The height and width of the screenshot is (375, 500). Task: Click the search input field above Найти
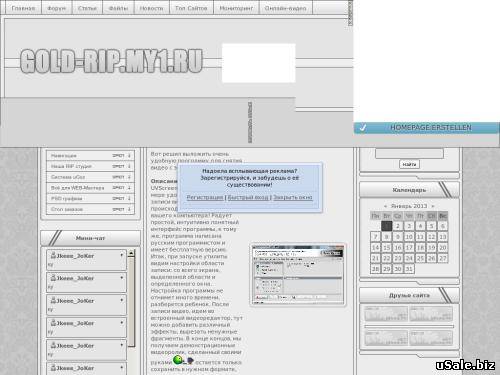(x=409, y=153)
